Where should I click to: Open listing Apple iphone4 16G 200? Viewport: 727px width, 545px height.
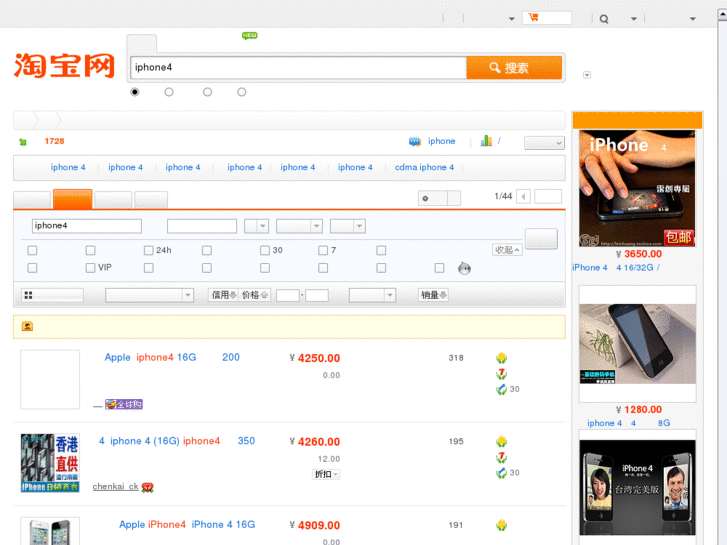pos(172,358)
